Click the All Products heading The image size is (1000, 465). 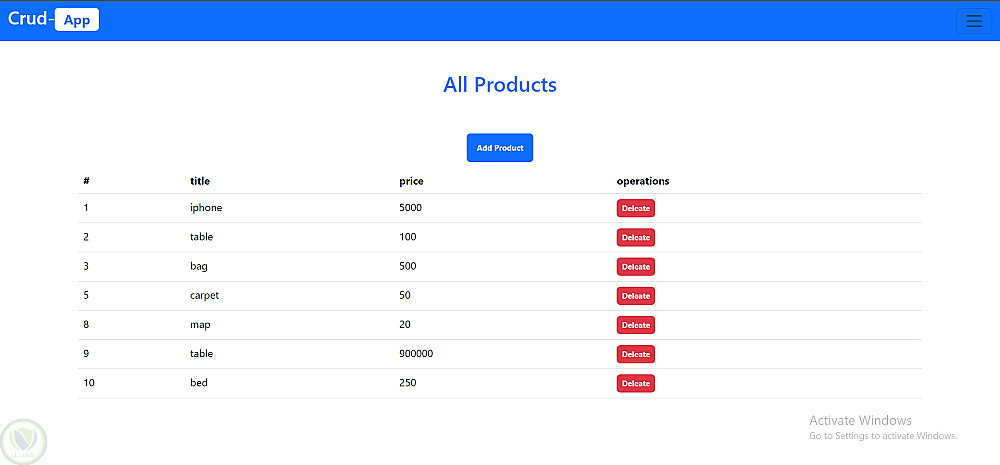click(x=500, y=85)
